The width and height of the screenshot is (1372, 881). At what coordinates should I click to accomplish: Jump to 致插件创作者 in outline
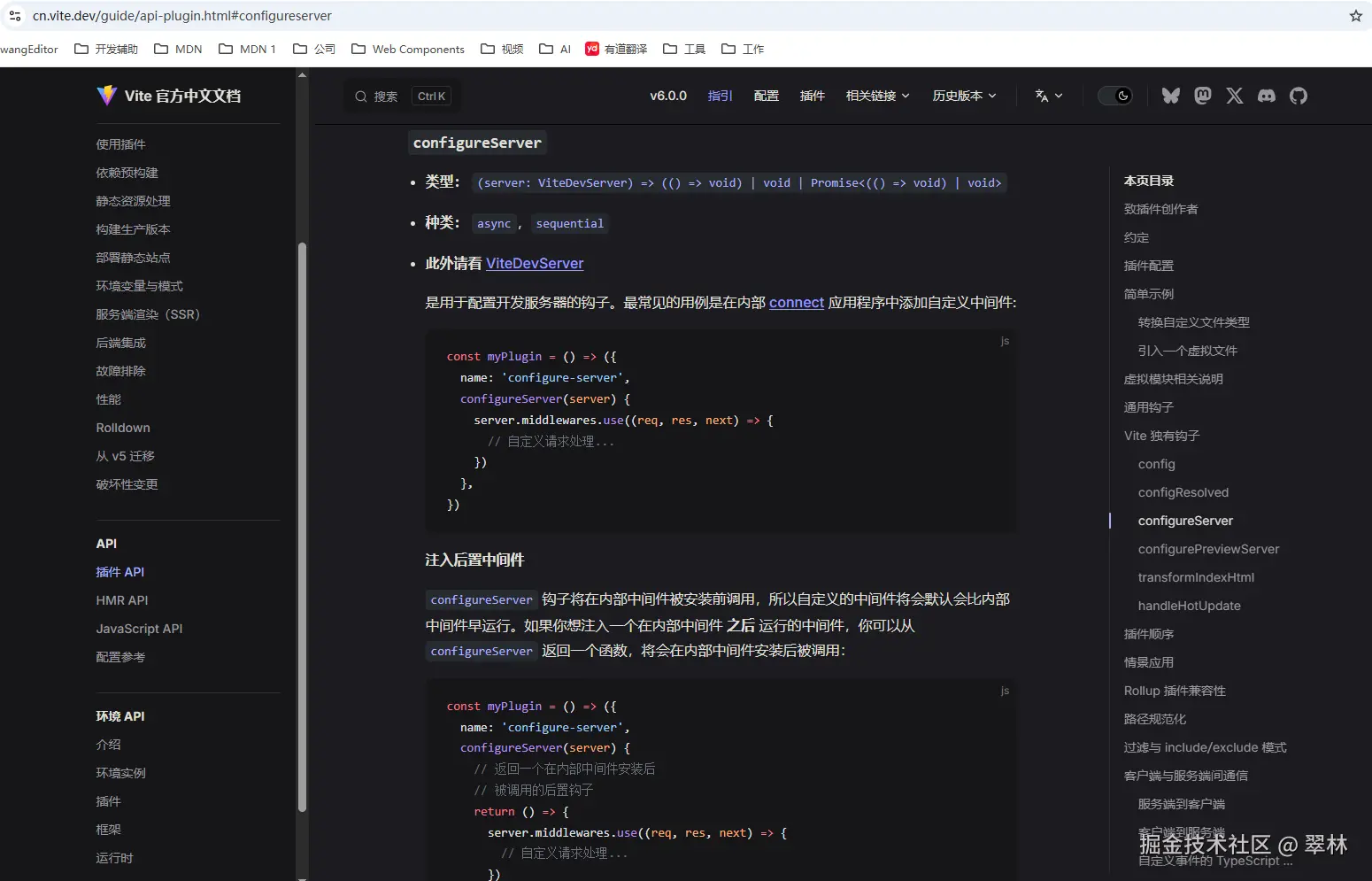coord(1161,209)
